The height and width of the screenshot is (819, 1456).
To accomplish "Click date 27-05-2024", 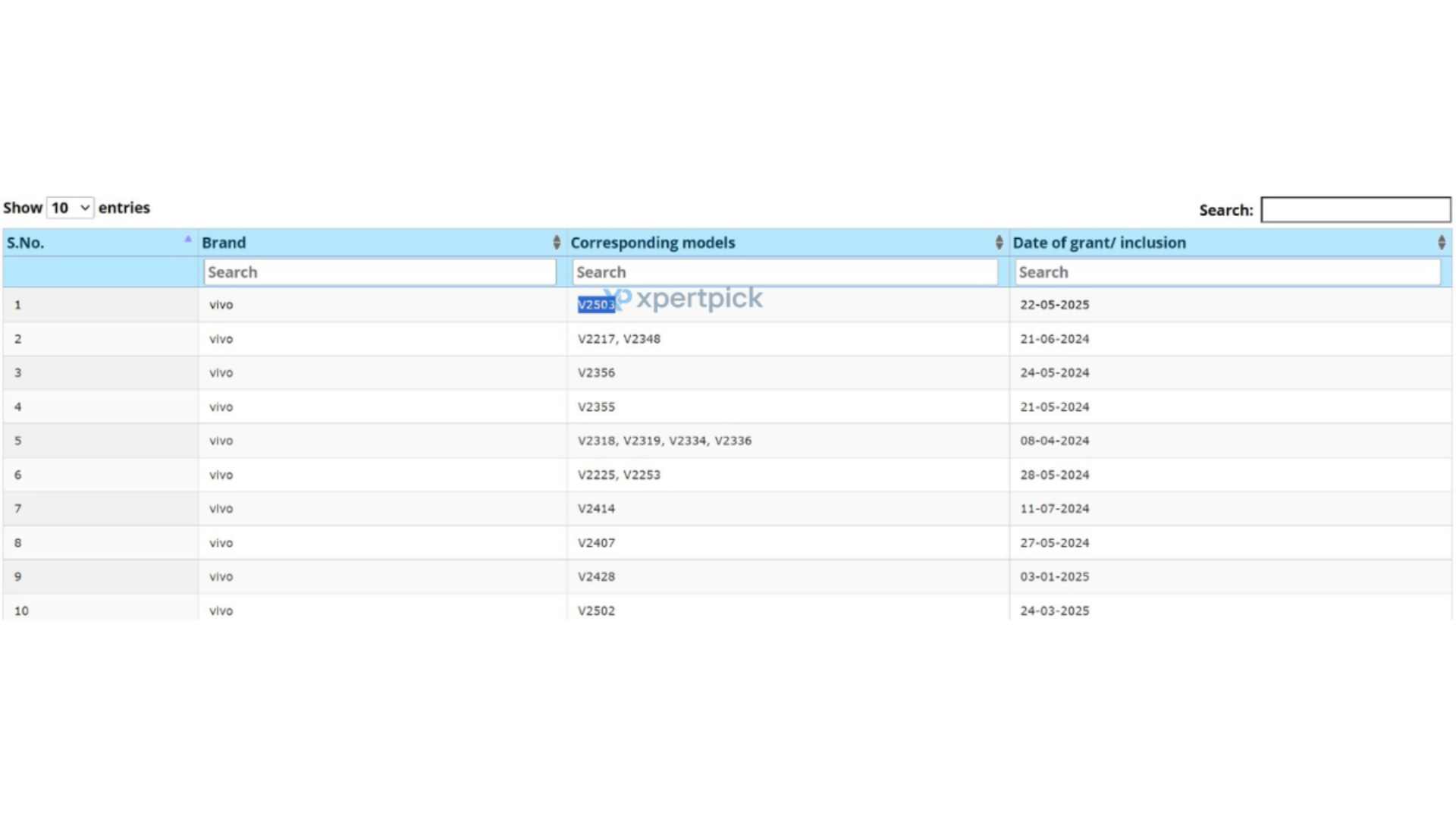I will point(1054,543).
